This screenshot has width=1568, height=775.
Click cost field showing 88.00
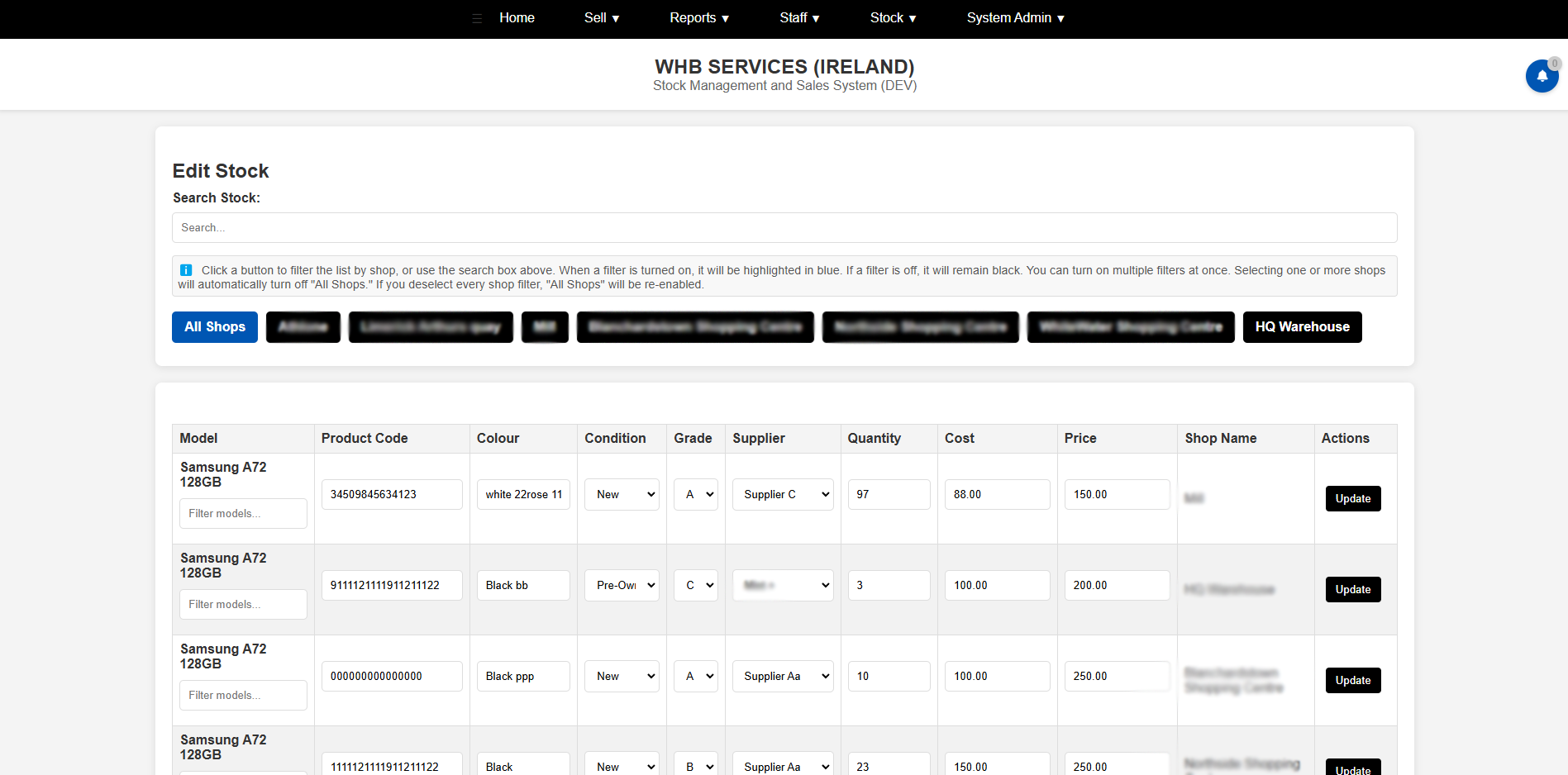pos(998,494)
